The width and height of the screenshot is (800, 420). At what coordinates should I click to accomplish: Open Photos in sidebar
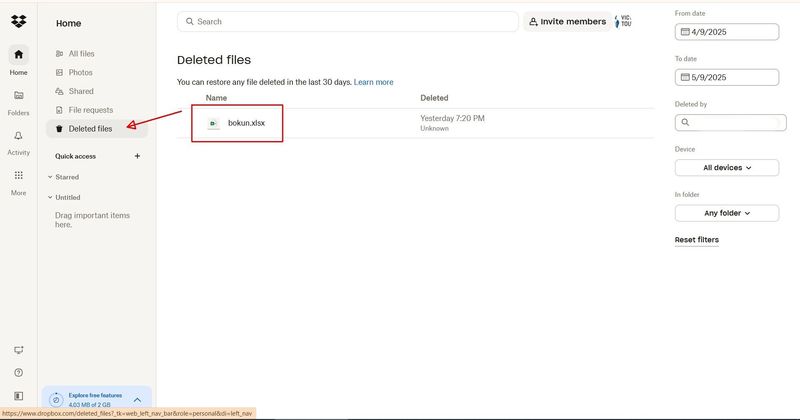pos(81,72)
